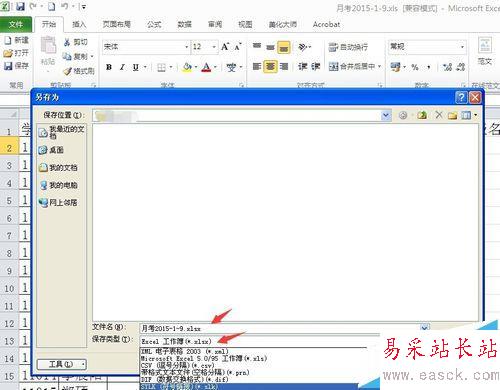Toggle Center horizontal alignment
The width and height of the screenshot is (500, 390).
(x=270, y=67)
